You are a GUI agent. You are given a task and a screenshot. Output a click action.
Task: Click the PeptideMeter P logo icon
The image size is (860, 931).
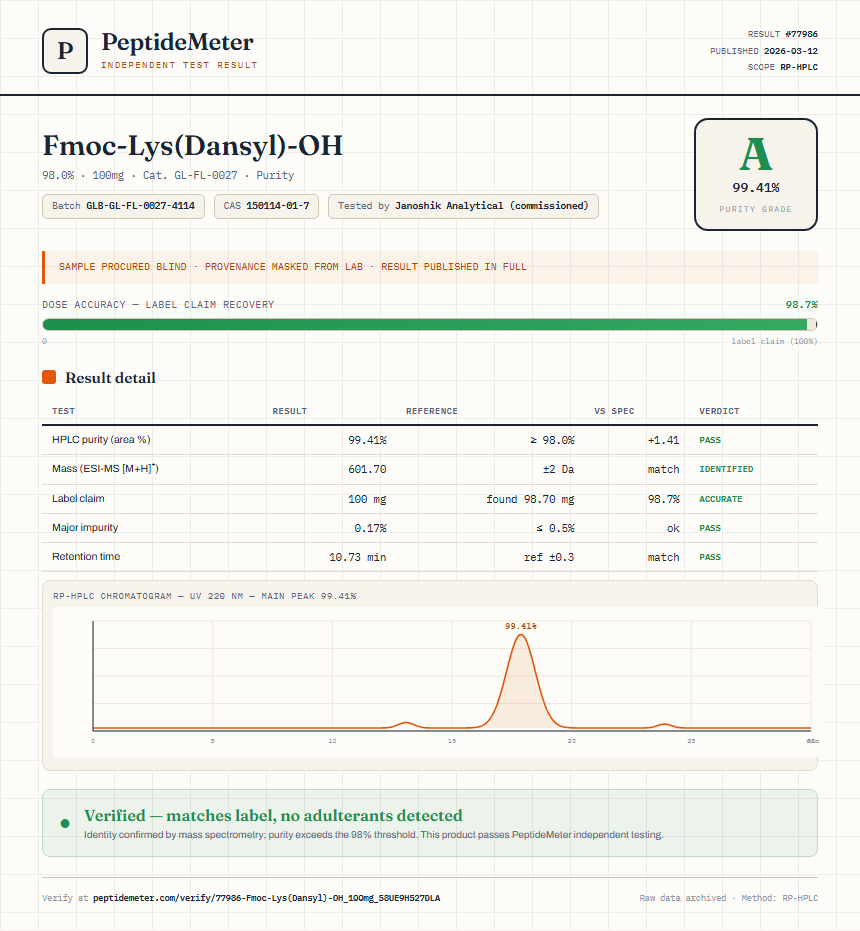click(x=65, y=51)
